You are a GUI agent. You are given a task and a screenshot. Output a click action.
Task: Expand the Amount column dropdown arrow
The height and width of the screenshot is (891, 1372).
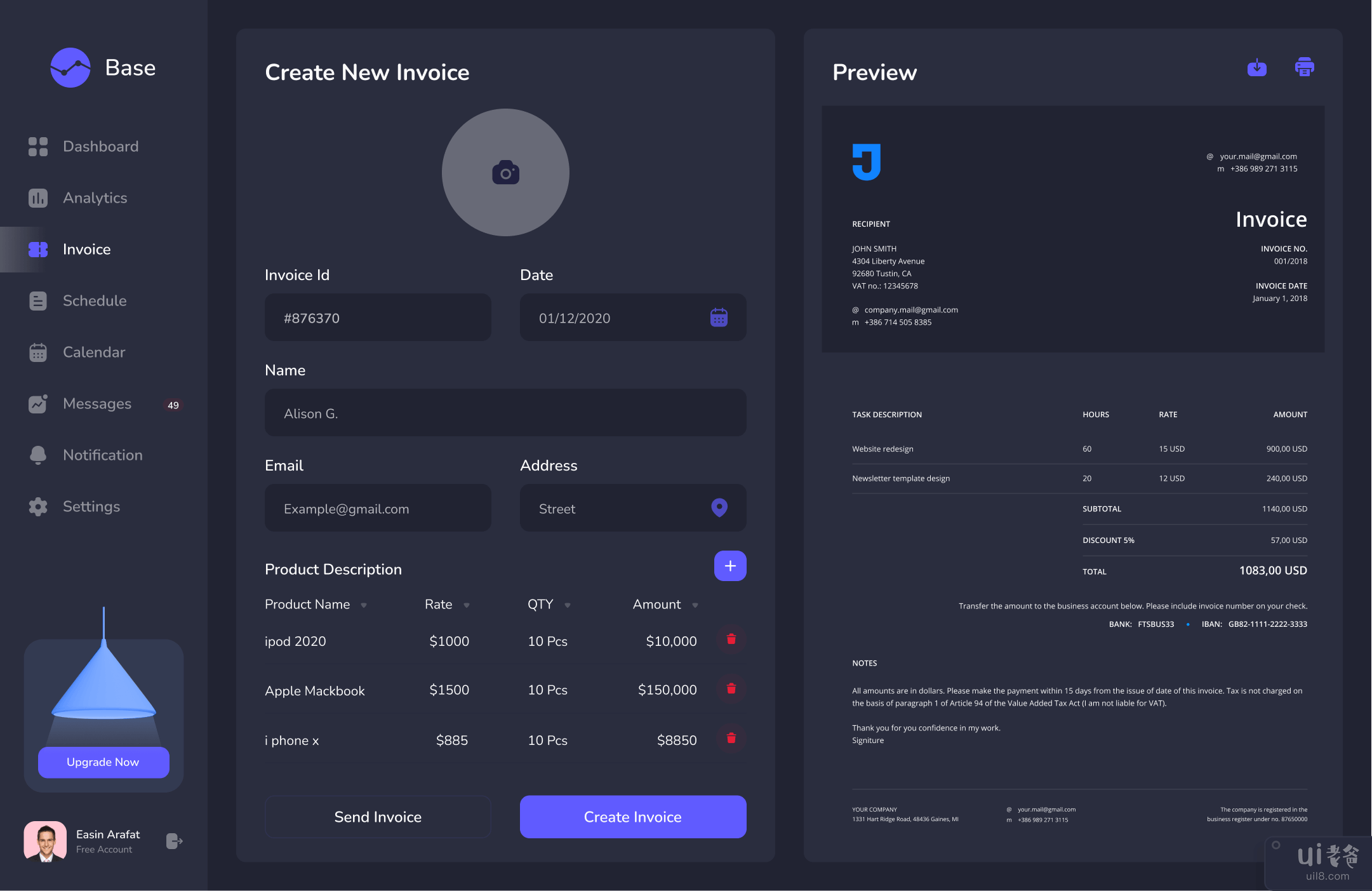click(x=695, y=606)
